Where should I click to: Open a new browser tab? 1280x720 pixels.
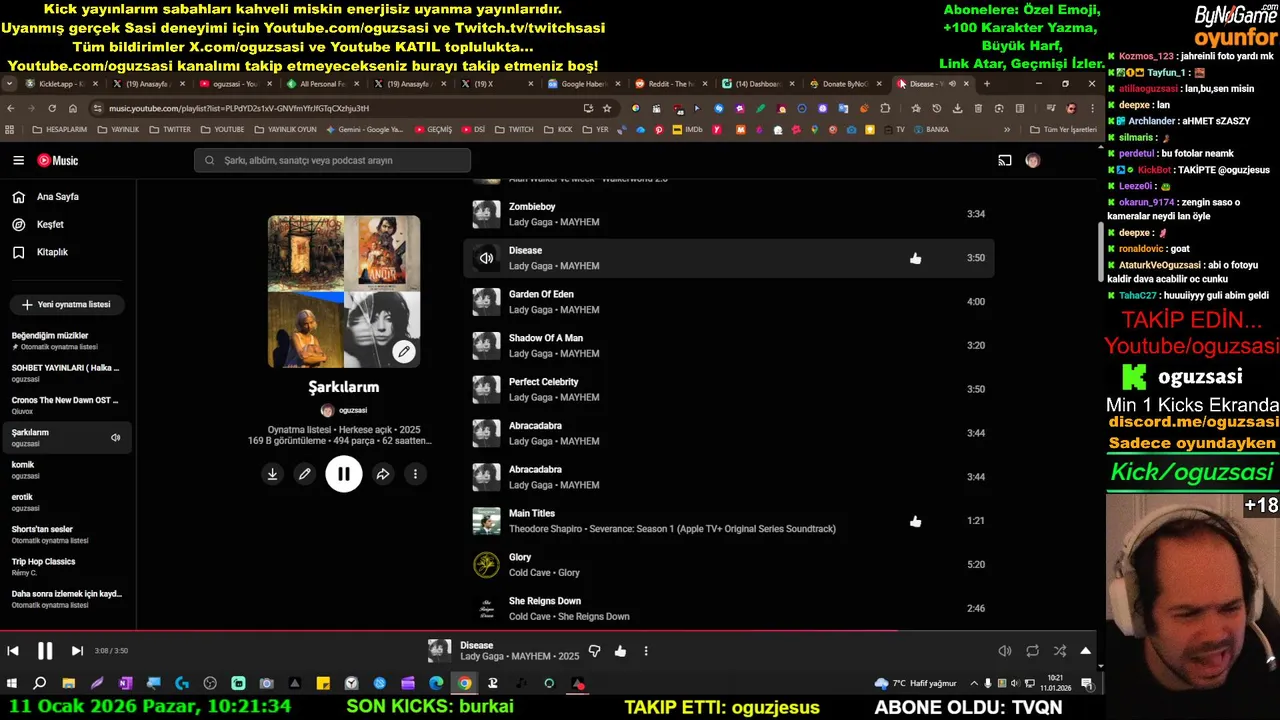tap(987, 84)
